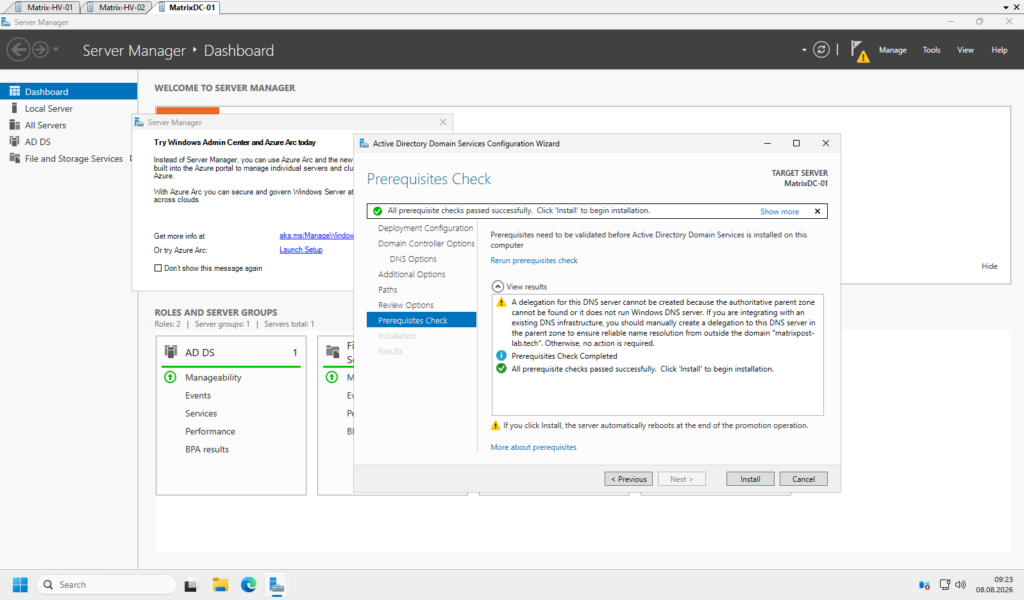Open the aka.ms/ManageWindows link
The width and height of the screenshot is (1024, 600).
[x=316, y=236]
